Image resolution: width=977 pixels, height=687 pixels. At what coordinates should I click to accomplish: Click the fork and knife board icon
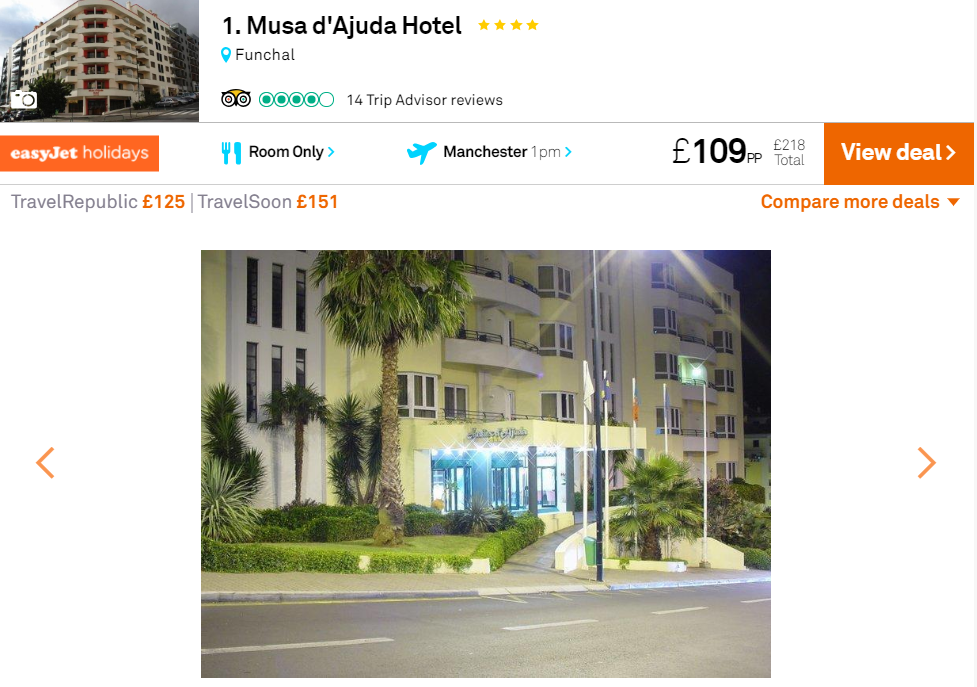[231, 153]
